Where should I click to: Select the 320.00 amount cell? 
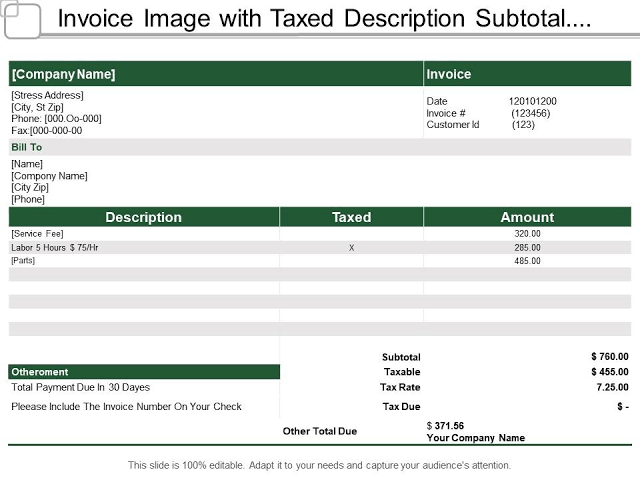click(x=527, y=234)
